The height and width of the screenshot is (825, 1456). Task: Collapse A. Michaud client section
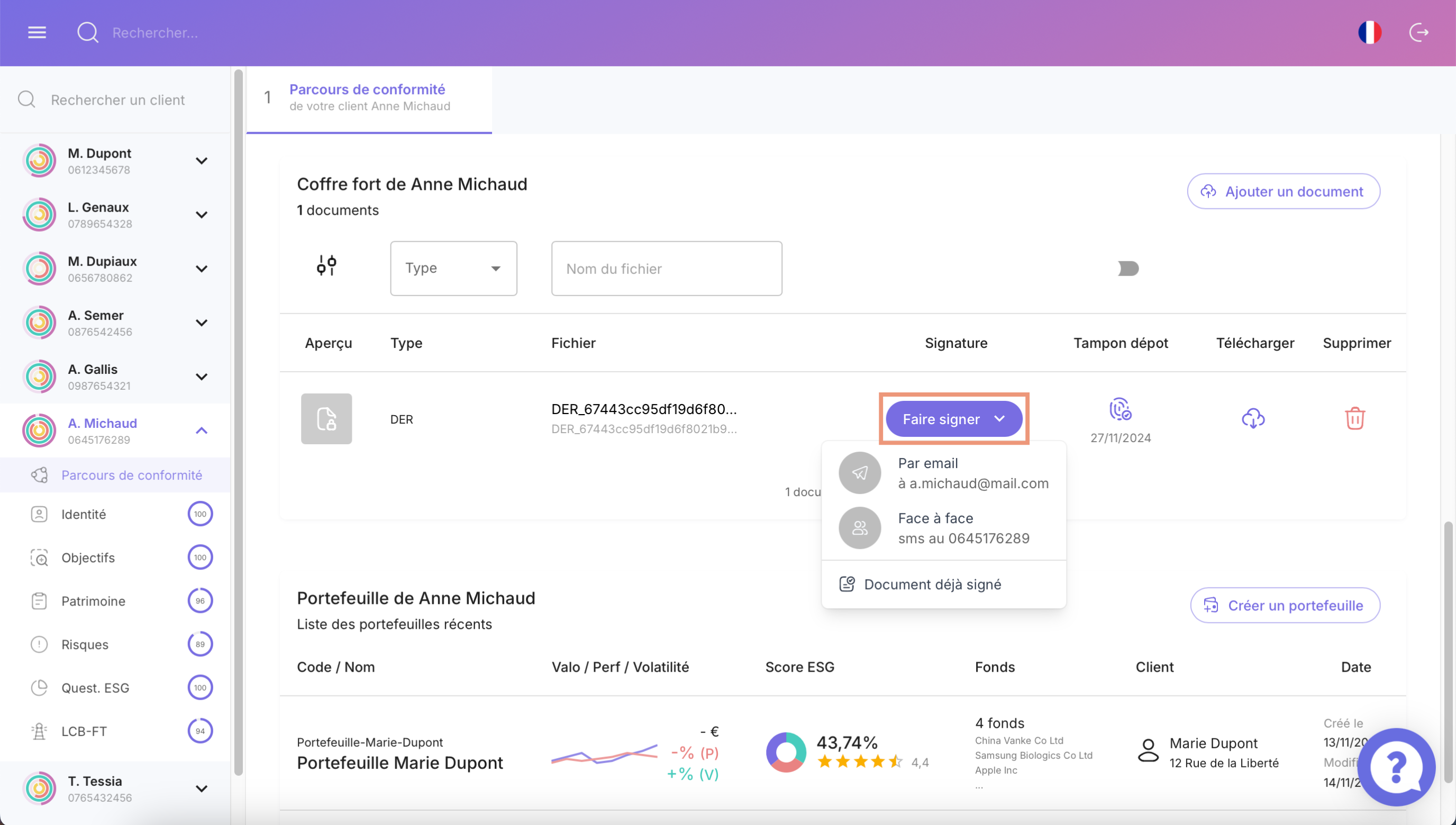point(201,430)
